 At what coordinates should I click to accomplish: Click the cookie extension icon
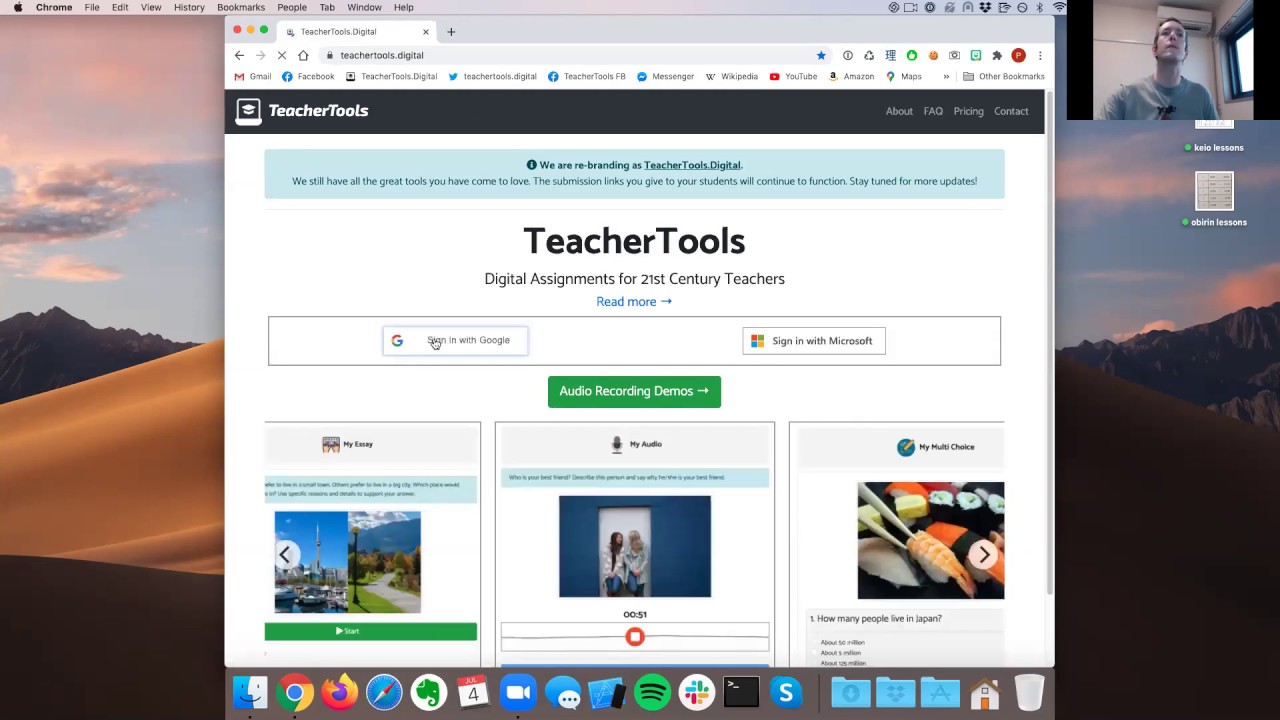point(933,55)
